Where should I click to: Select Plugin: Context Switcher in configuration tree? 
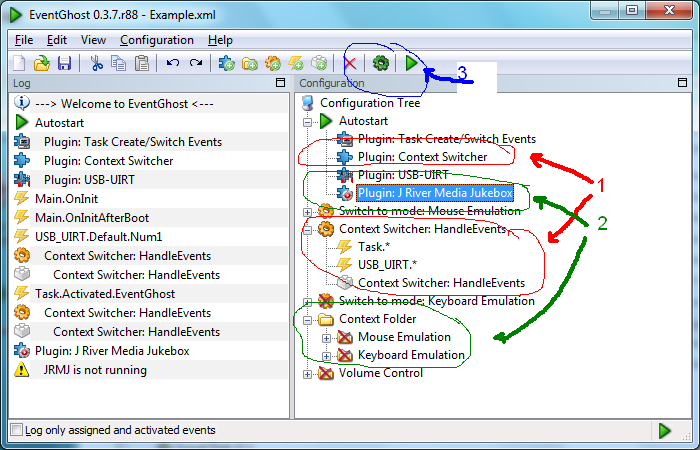422,157
